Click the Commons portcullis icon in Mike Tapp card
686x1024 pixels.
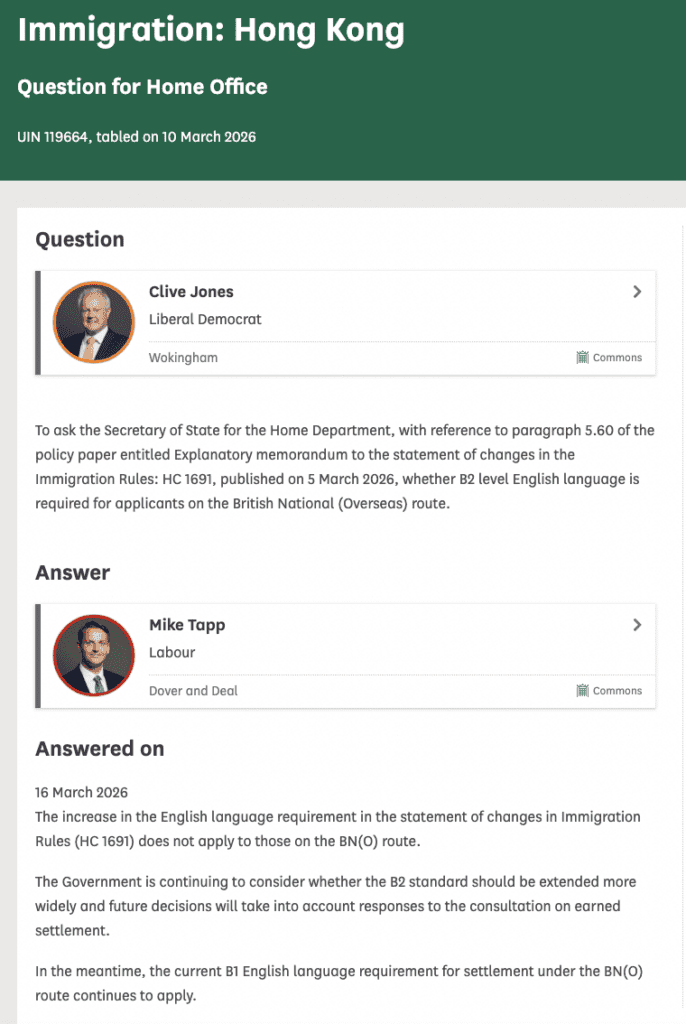pyautogui.click(x=582, y=690)
